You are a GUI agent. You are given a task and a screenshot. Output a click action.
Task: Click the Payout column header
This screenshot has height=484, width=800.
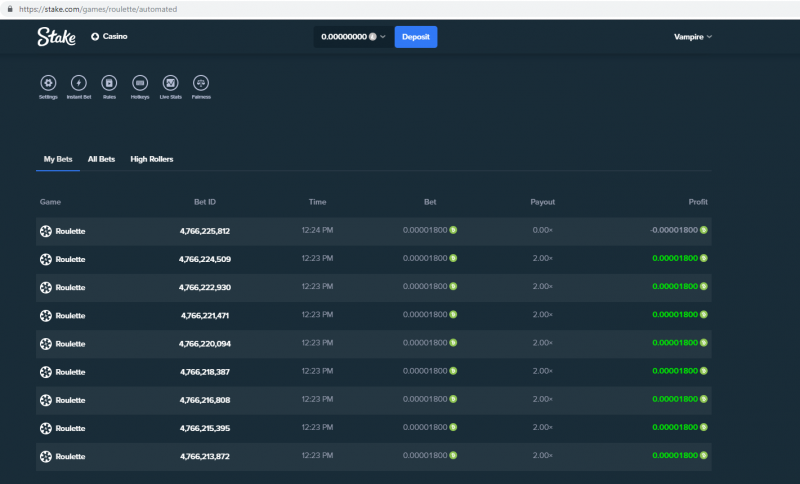(x=542, y=202)
